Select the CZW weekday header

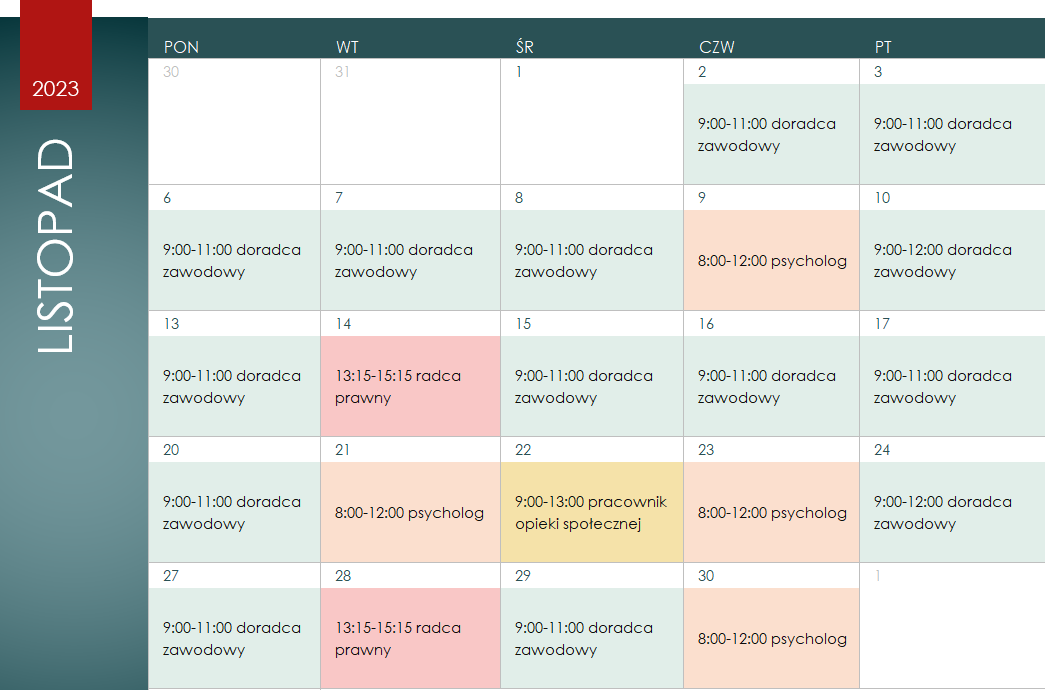pyautogui.click(x=716, y=47)
